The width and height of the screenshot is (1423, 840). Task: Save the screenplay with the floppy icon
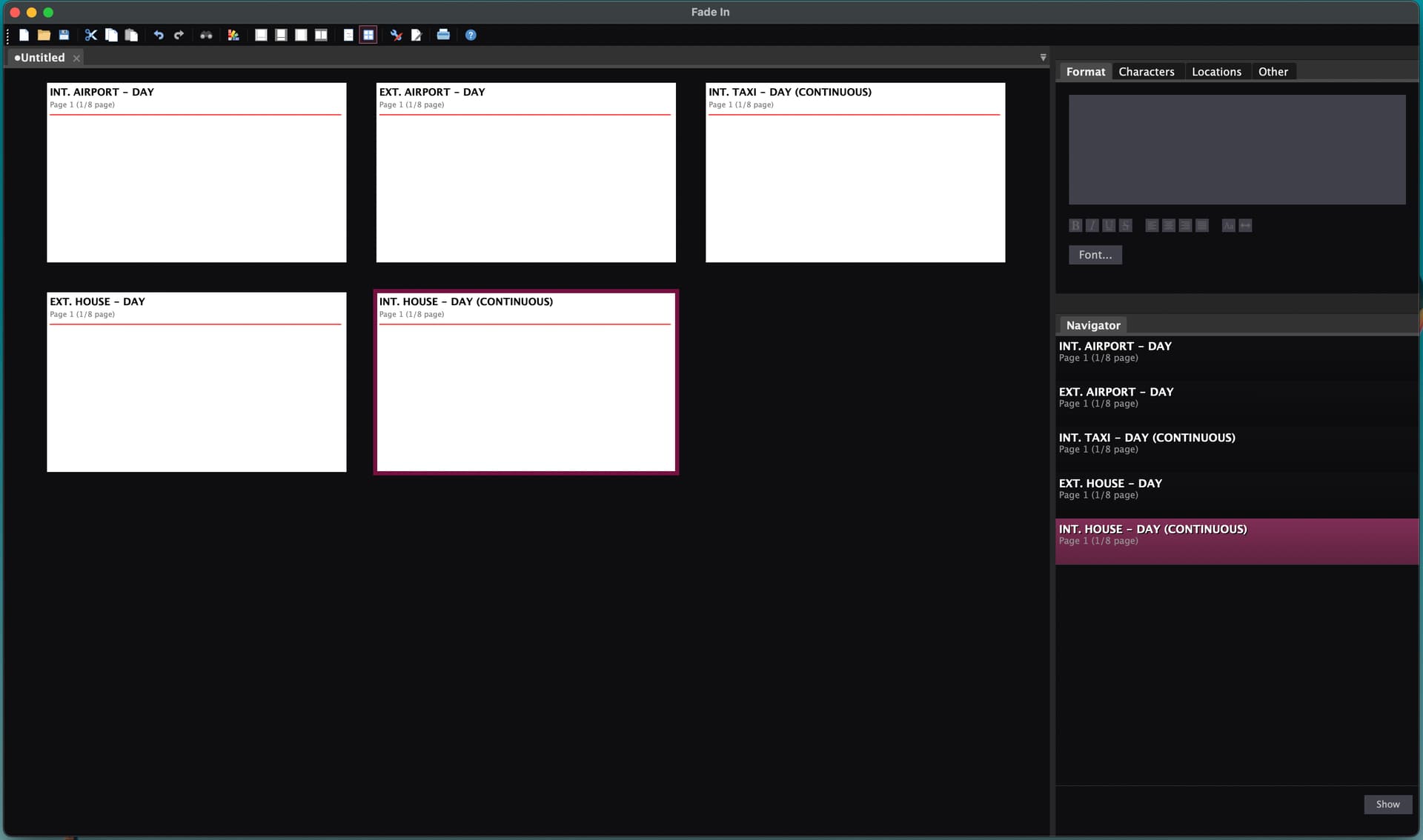point(64,35)
